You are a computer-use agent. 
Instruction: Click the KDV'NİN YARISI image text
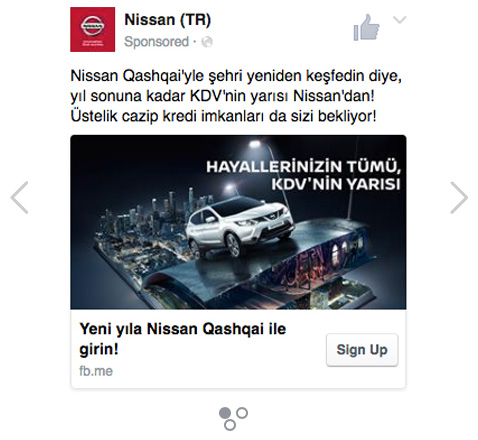[336, 184]
